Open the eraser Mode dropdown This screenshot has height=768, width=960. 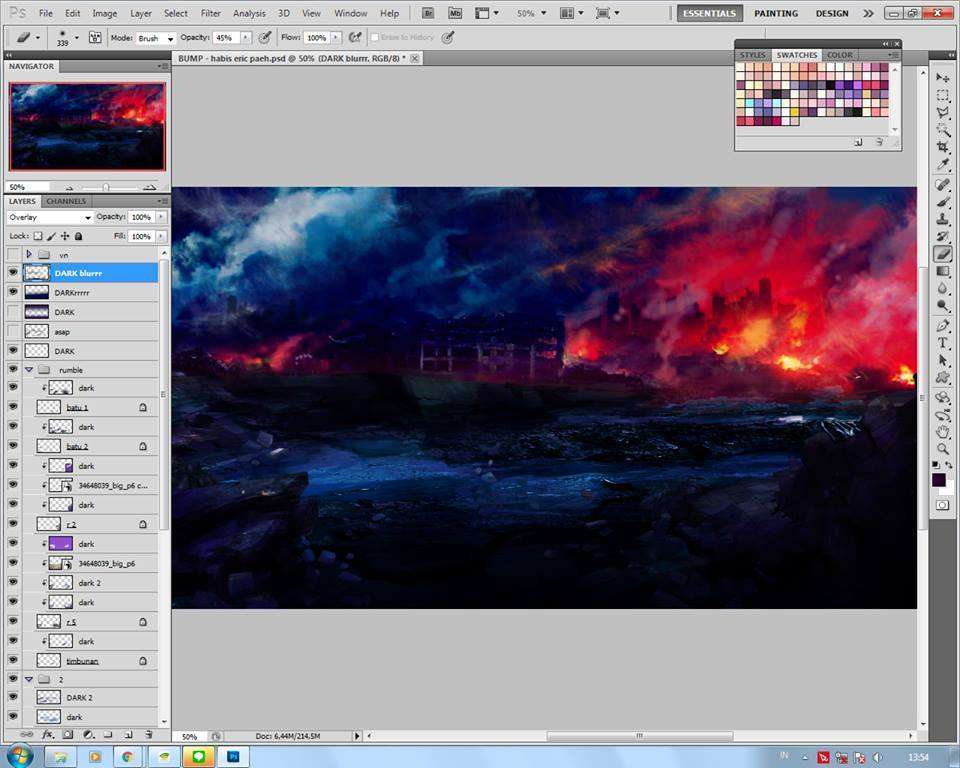coord(156,38)
